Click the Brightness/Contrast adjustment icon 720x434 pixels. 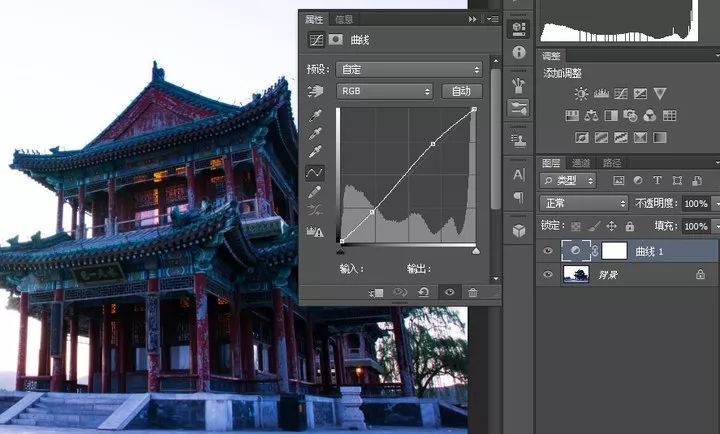click(x=582, y=94)
